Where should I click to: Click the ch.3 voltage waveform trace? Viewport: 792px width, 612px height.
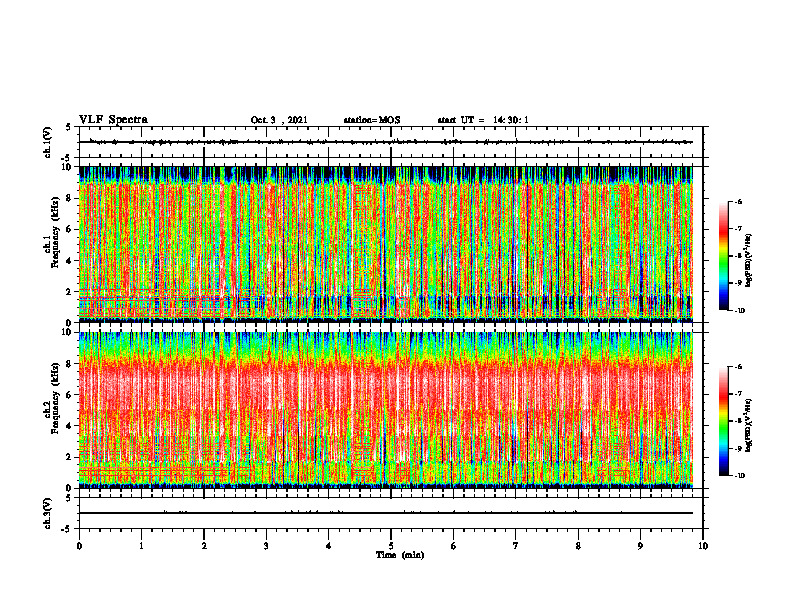pyautogui.click(x=386, y=513)
